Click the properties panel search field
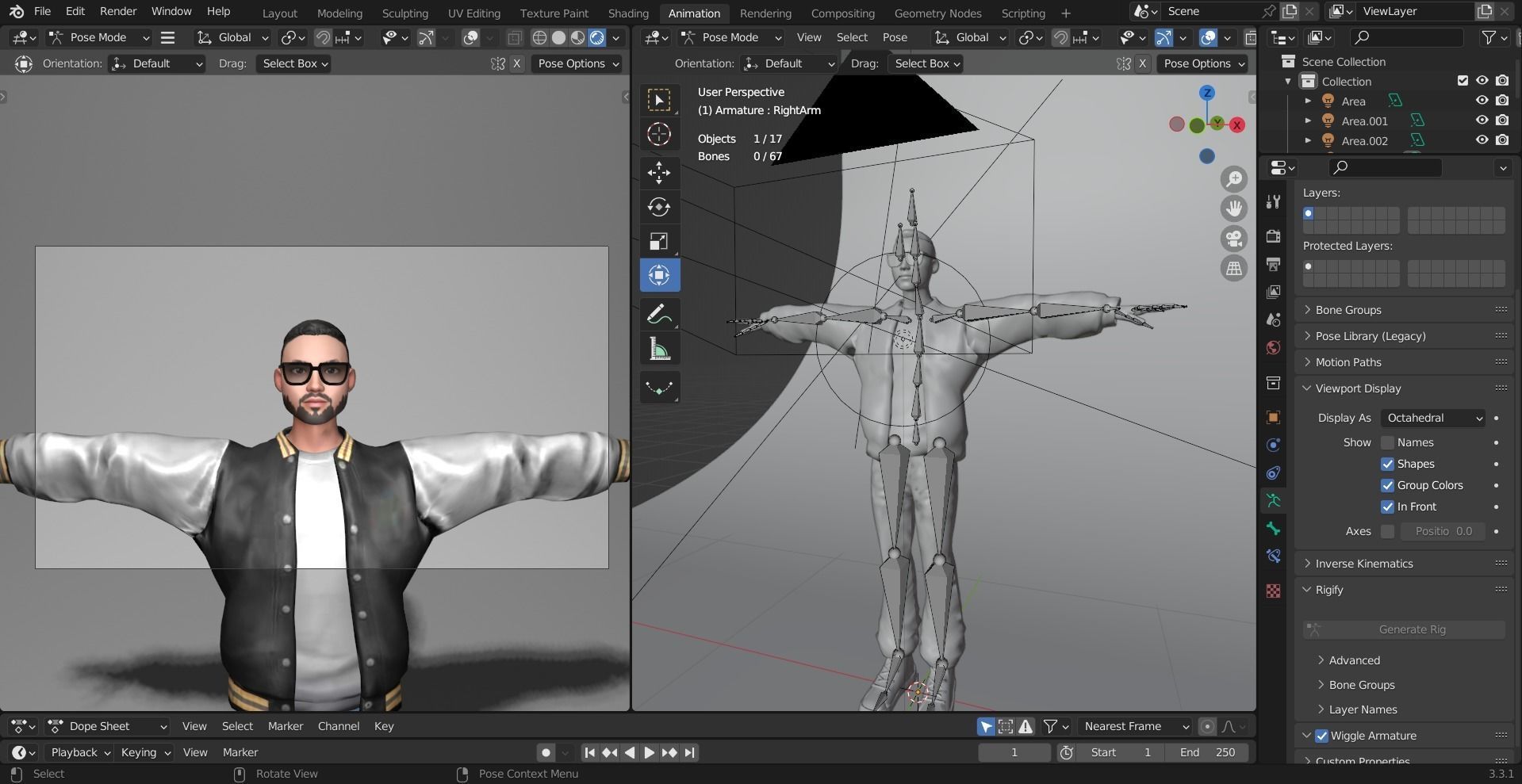Image resolution: width=1522 pixels, height=784 pixels. pyautogui.click(x=1385, y=167)
